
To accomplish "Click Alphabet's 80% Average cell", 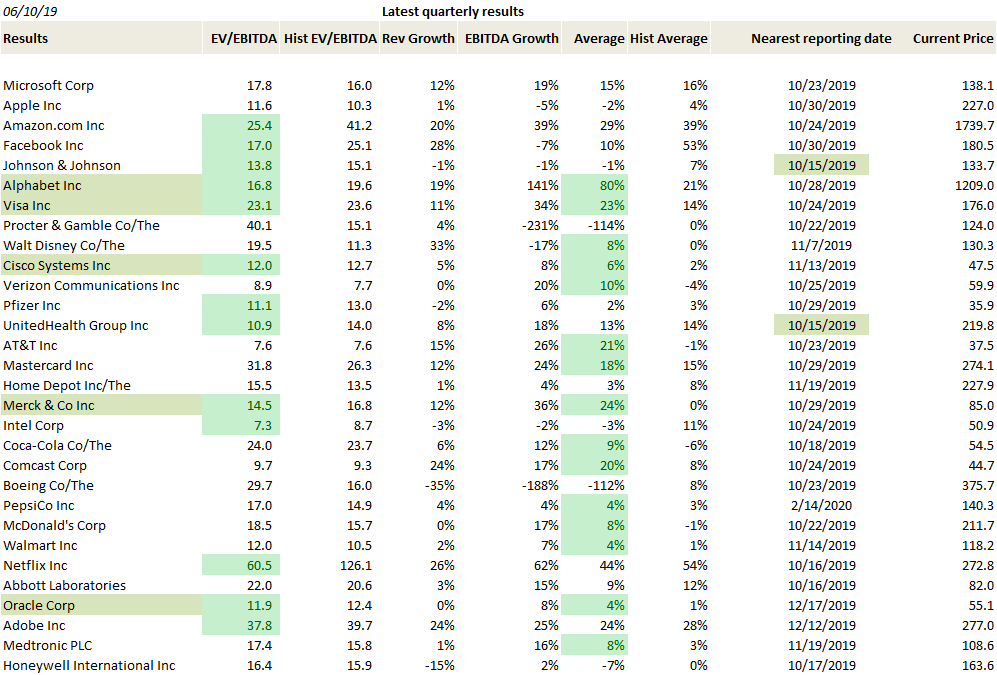I will point(595,185).
